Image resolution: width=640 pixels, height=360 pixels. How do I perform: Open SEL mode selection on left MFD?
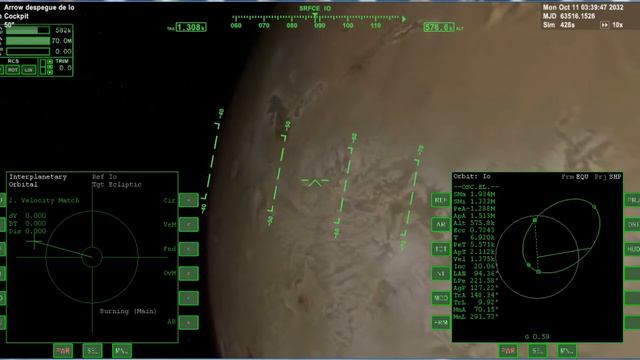click(x=92, y=351)
